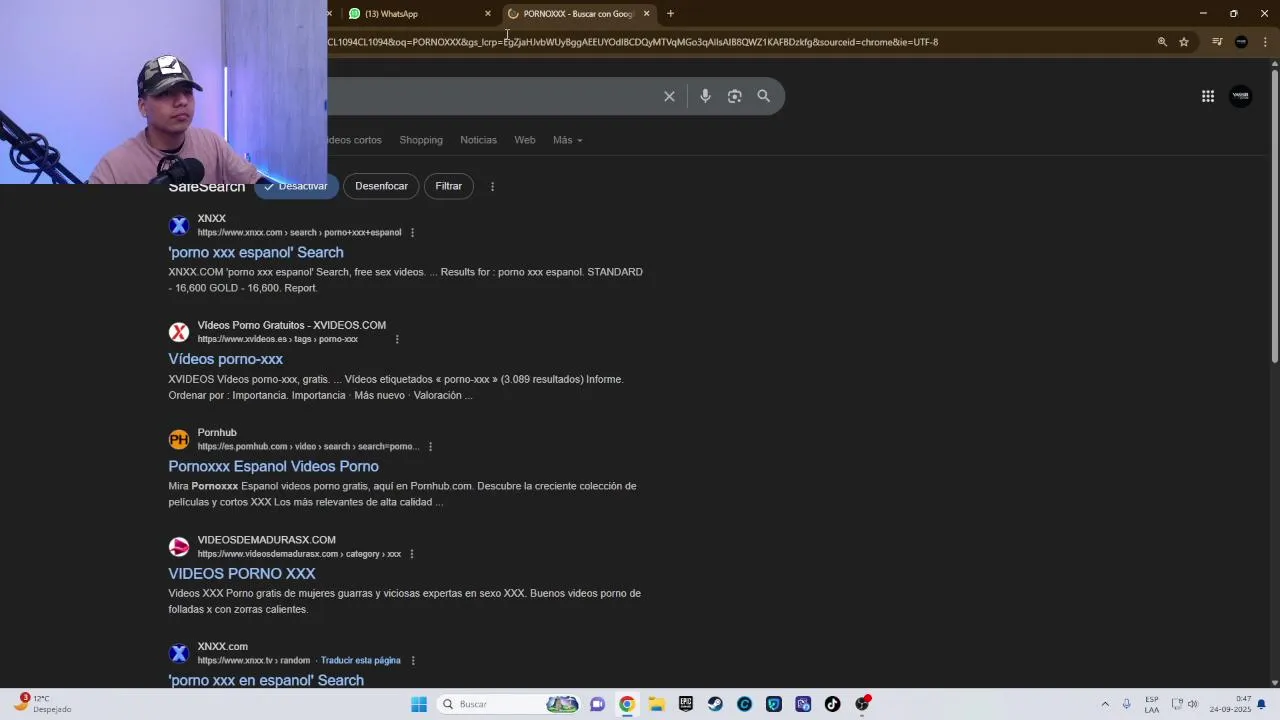Open ESP LAA language switcher
This screenshot has height=720, width=1280.
pyautogui.click(x=1152, y=704)
